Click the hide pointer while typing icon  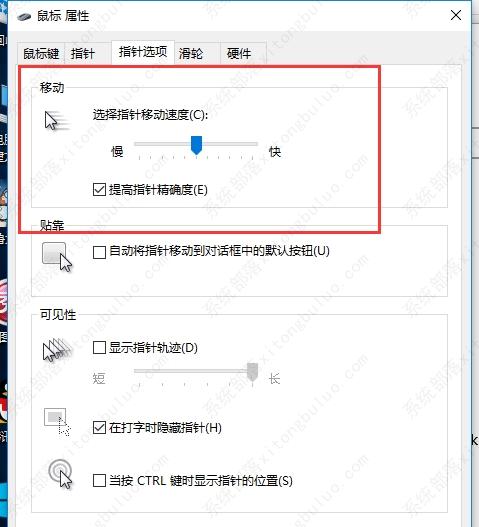57,422
